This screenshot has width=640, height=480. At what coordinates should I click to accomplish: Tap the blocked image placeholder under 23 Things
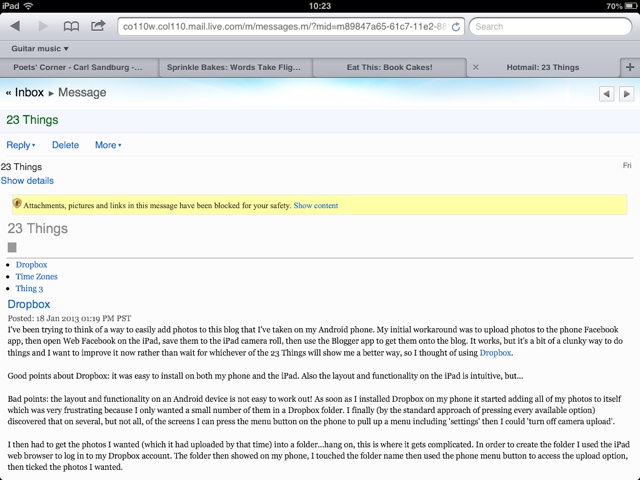point(12,247)
